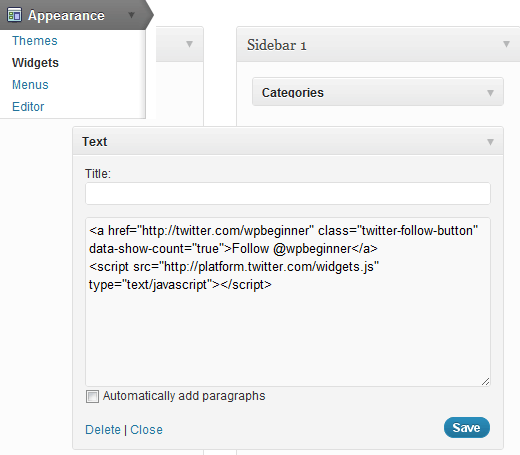
Task: Save the Text widget
Action: (467, 428)
